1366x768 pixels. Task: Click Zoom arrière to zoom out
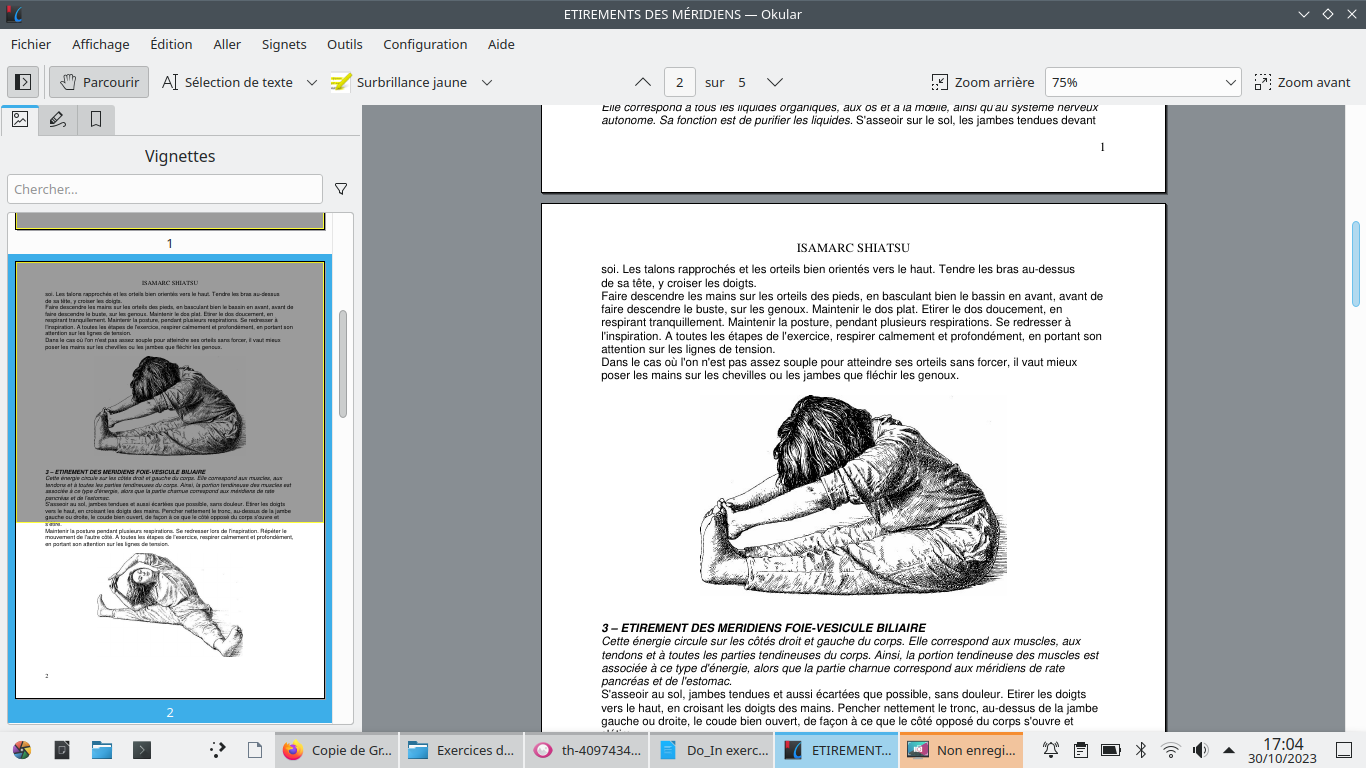pos(982,82)
